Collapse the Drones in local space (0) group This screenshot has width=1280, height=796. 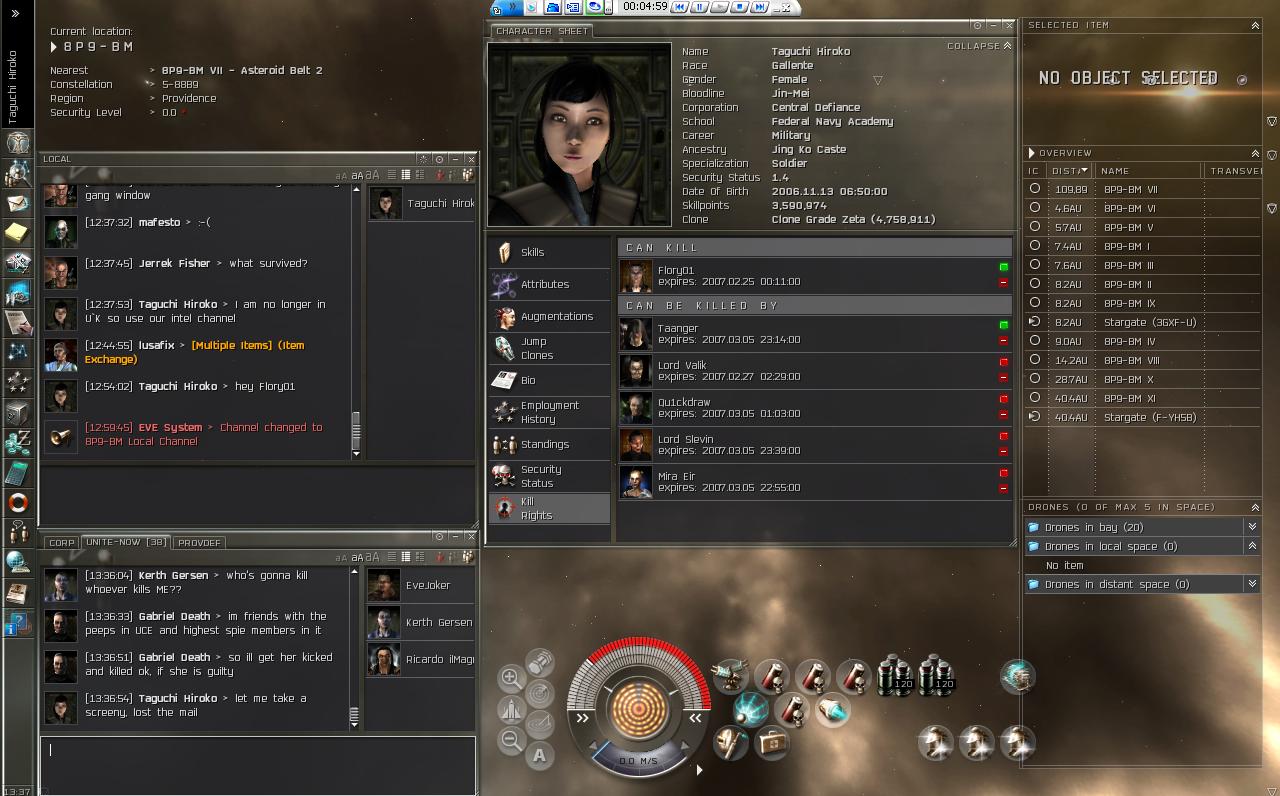1252,546
